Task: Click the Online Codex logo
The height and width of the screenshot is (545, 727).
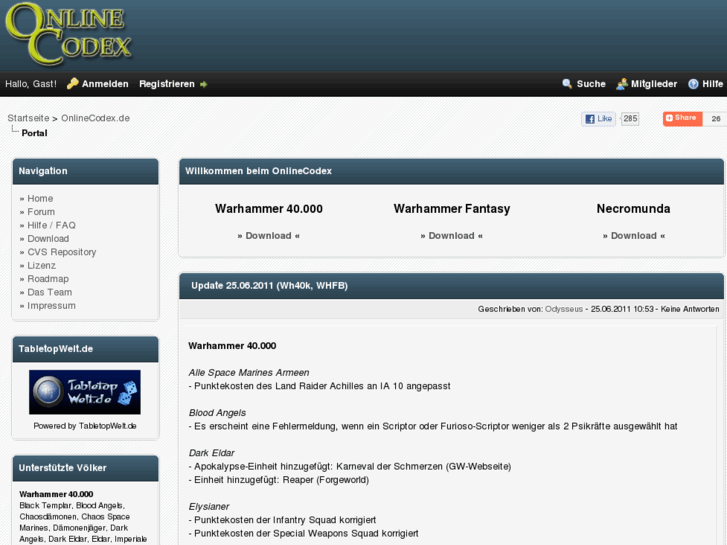Action: coord(69,34)
